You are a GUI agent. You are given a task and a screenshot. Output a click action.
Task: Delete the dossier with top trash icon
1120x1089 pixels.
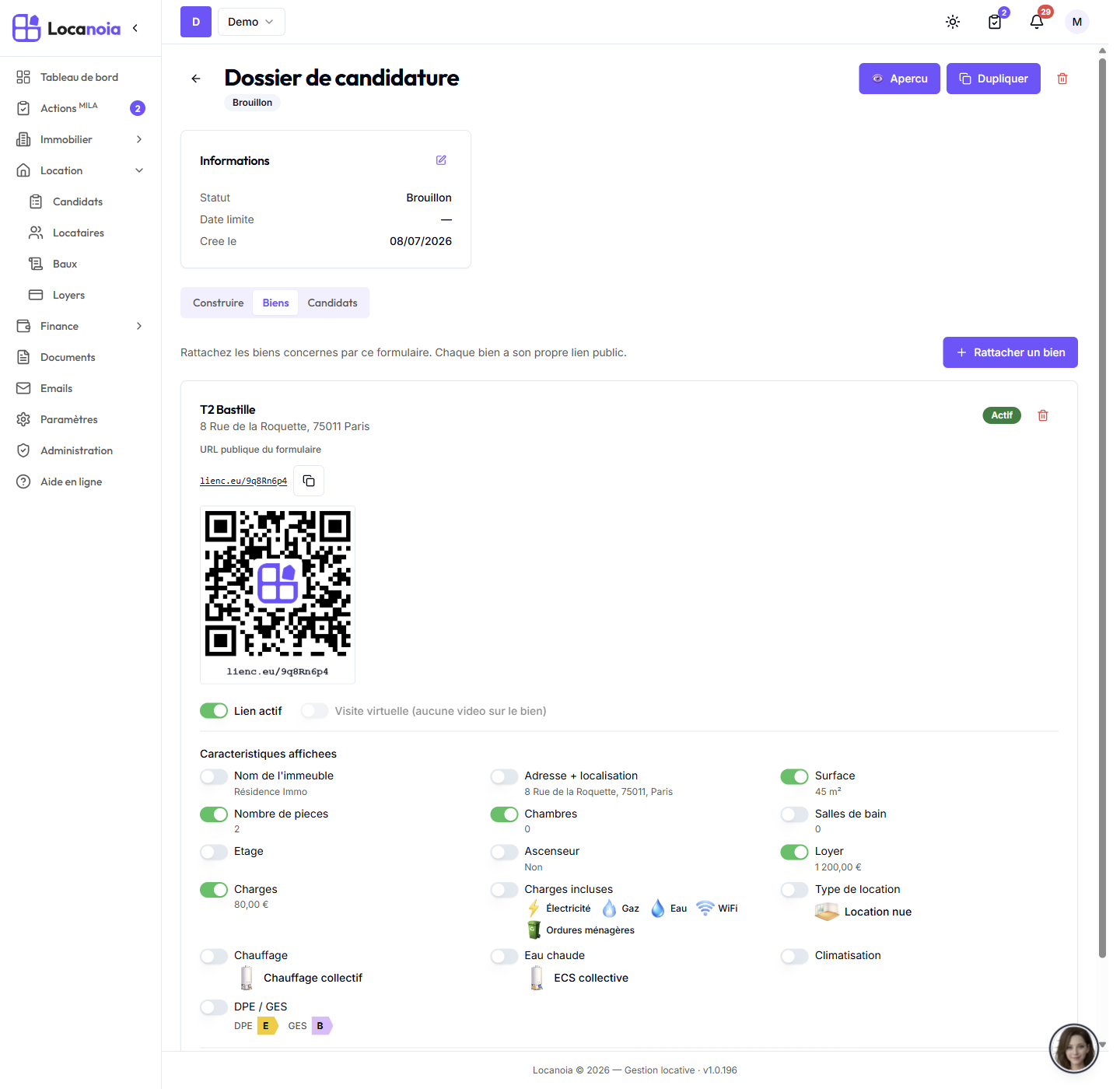(x=1062, y=79)
